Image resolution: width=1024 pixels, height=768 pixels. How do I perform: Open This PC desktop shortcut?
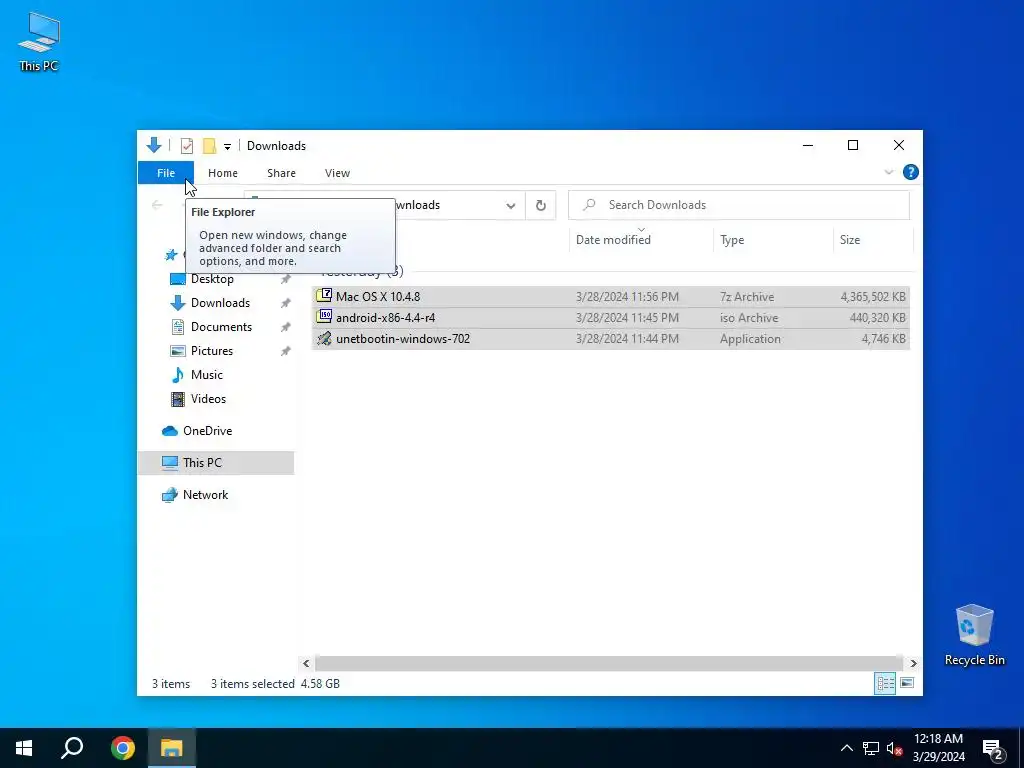39,42
